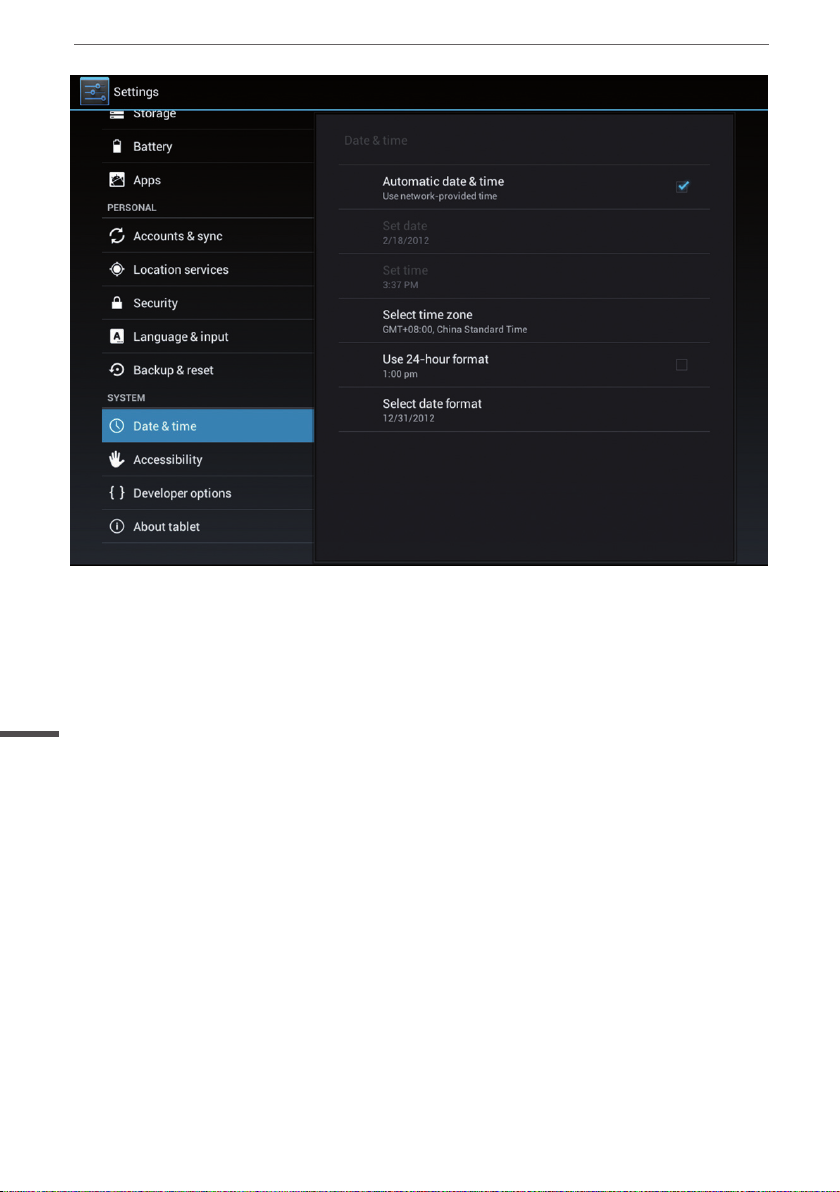840x1192 pixels.
Task: Click the Apps icon
Action: click(x=116, y=179)
